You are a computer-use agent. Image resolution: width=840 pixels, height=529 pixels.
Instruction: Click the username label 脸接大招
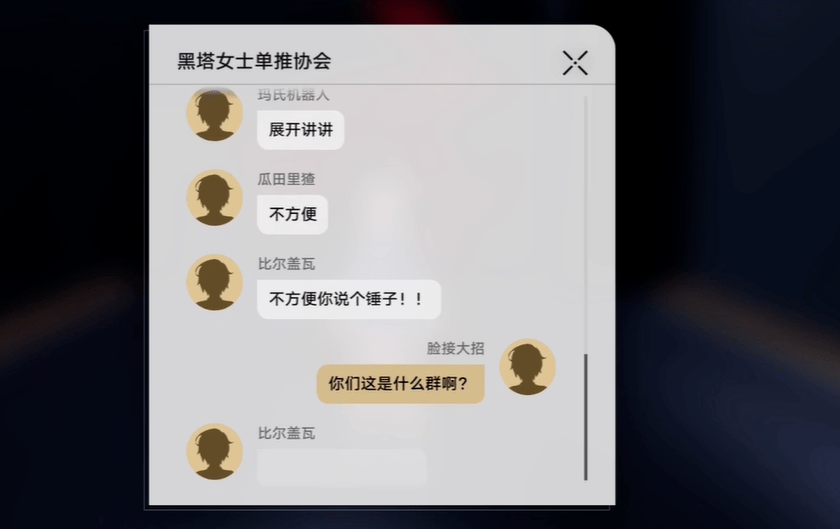[455, 348]
